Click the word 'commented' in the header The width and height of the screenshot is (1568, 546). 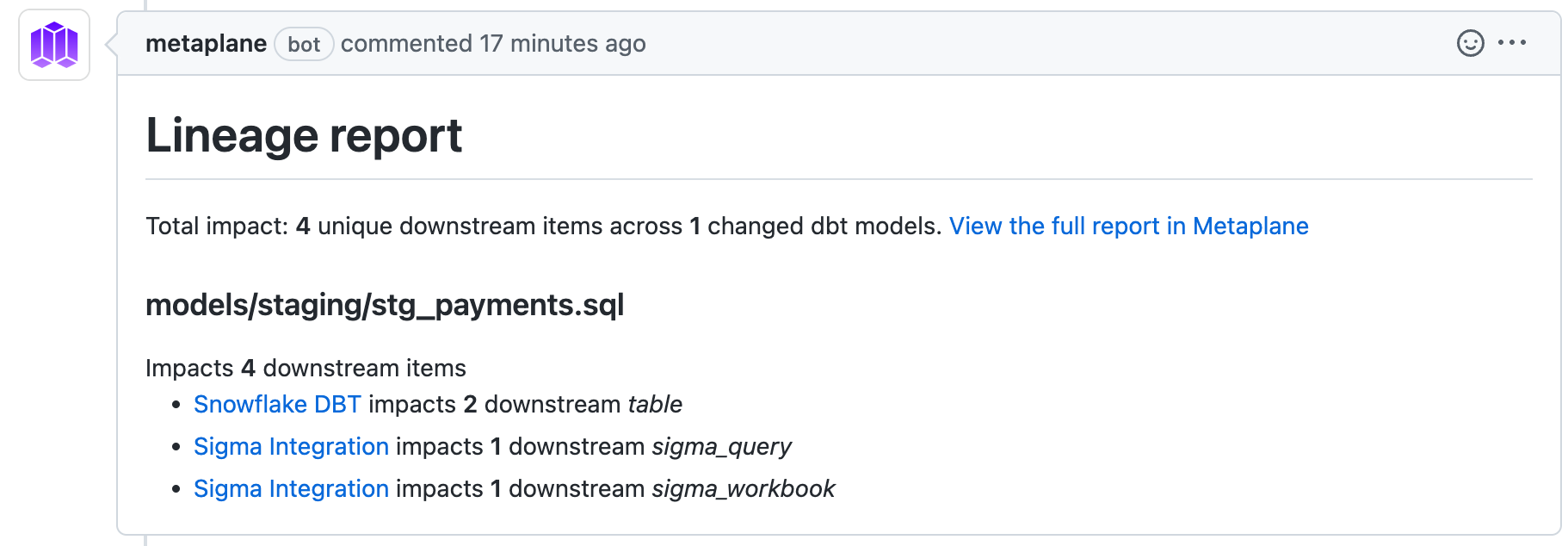406,44
